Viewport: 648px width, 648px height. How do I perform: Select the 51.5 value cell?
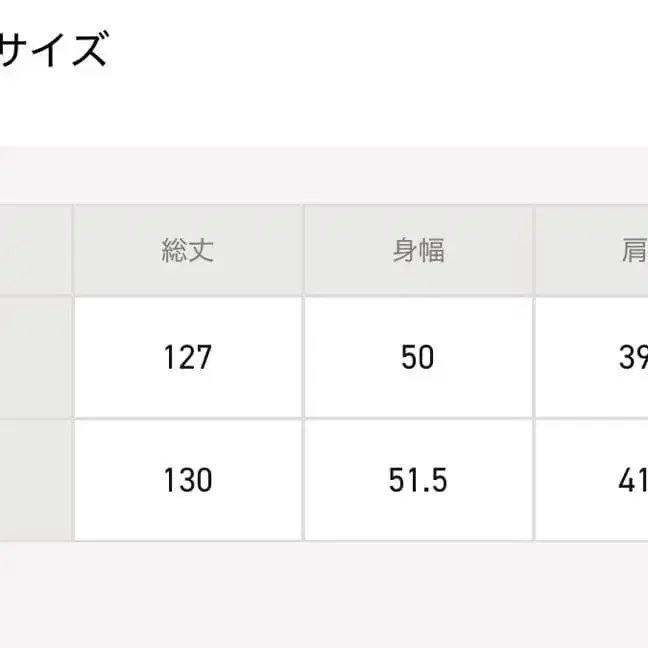click(418, 480)
